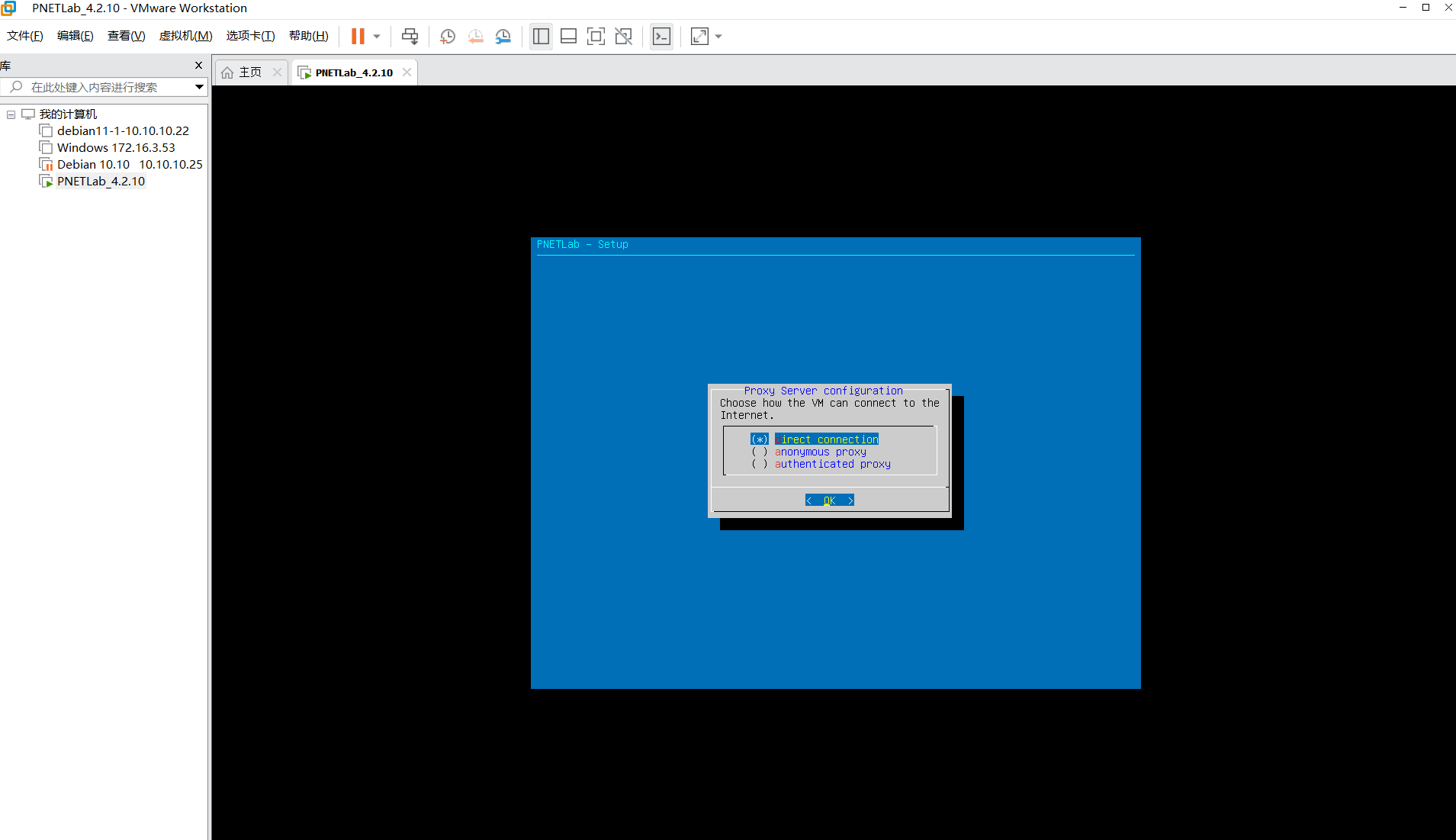Close the library panel

coord(198,66)
